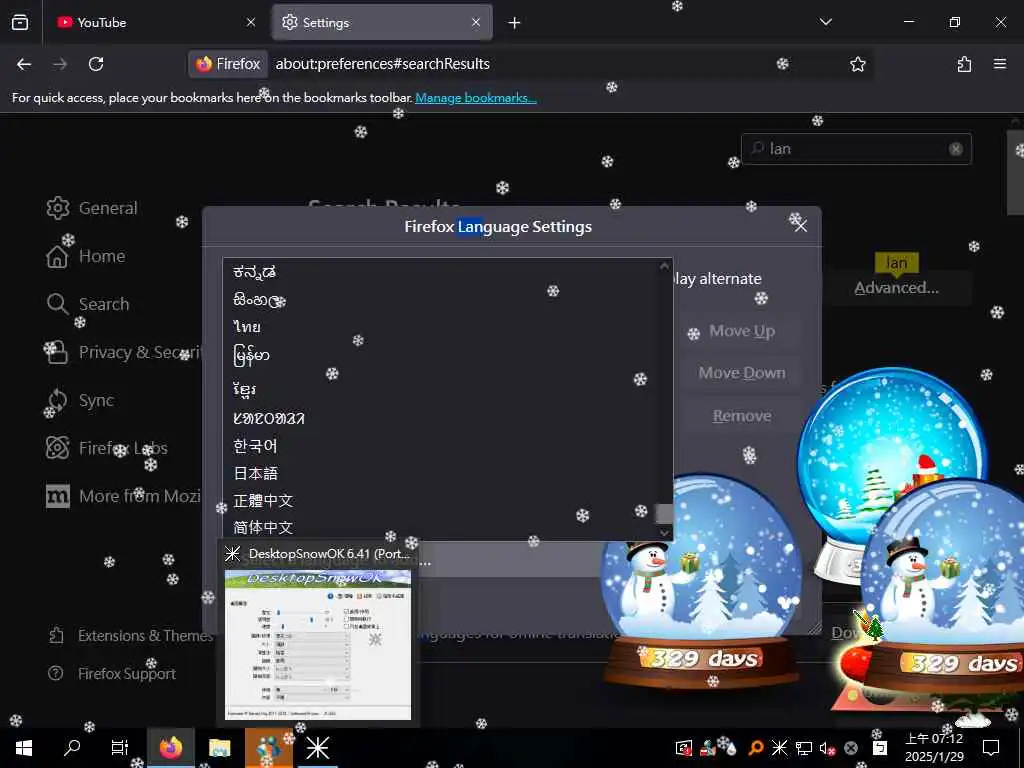This screenshot has width=1024, height=768.
Task: Open Sync settings category
Action: [80, 400]
